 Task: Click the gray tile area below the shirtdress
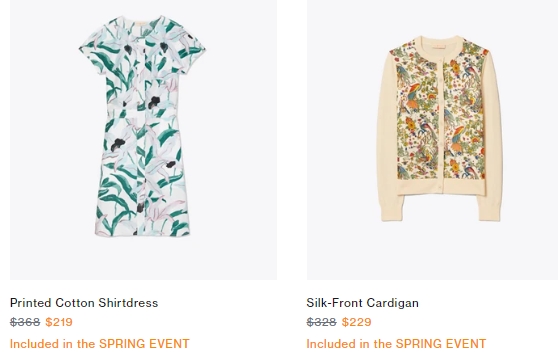[x=143, y=259]
